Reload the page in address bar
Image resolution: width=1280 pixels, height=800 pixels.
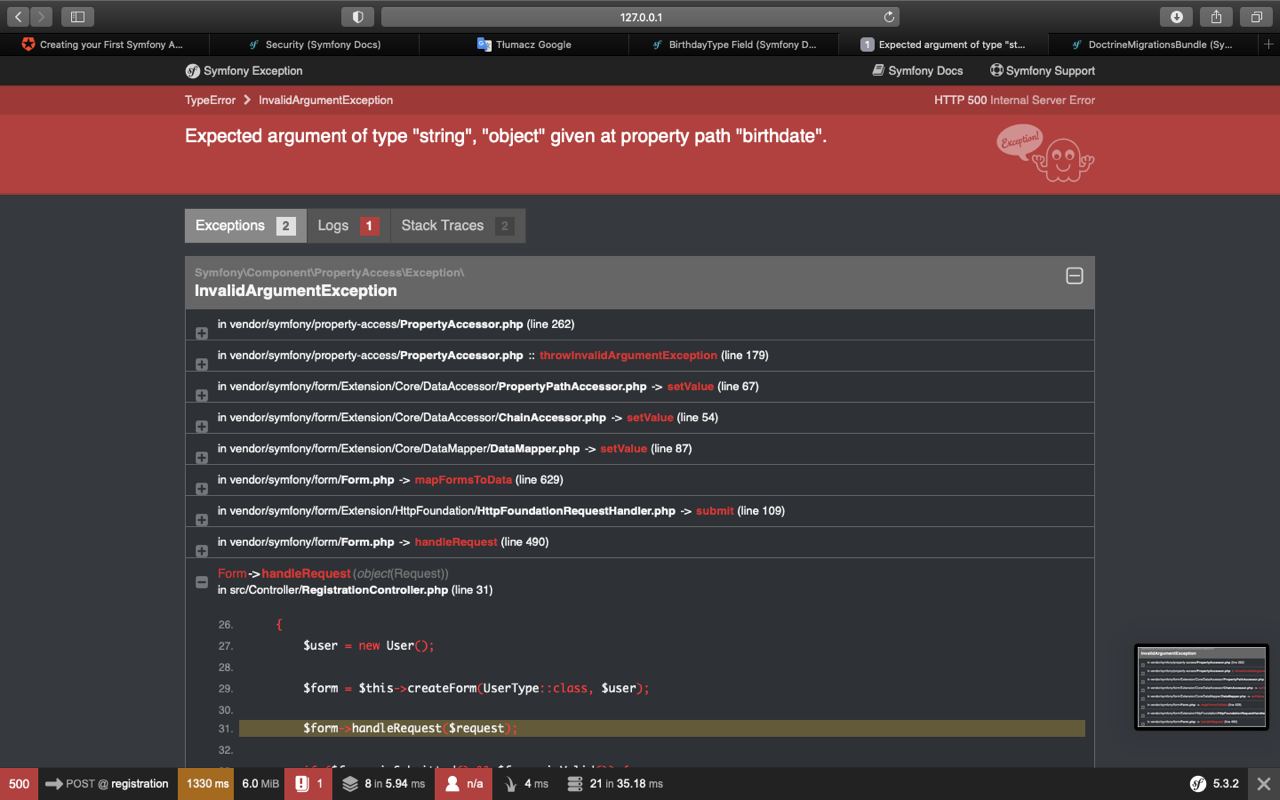pyautogui.click(x=888, y=16)
